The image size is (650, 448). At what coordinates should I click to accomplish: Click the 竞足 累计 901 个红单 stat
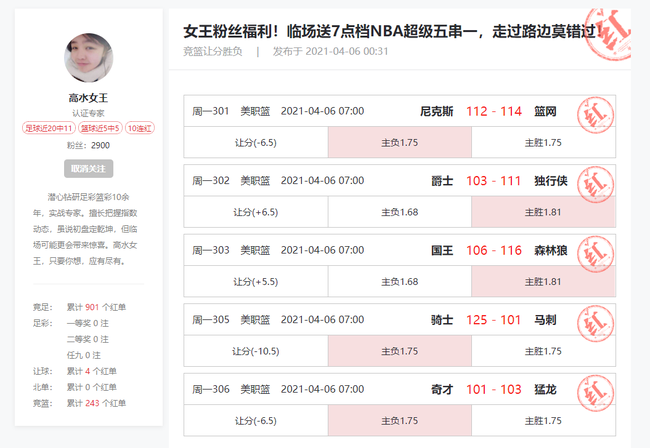coord(80,307)
